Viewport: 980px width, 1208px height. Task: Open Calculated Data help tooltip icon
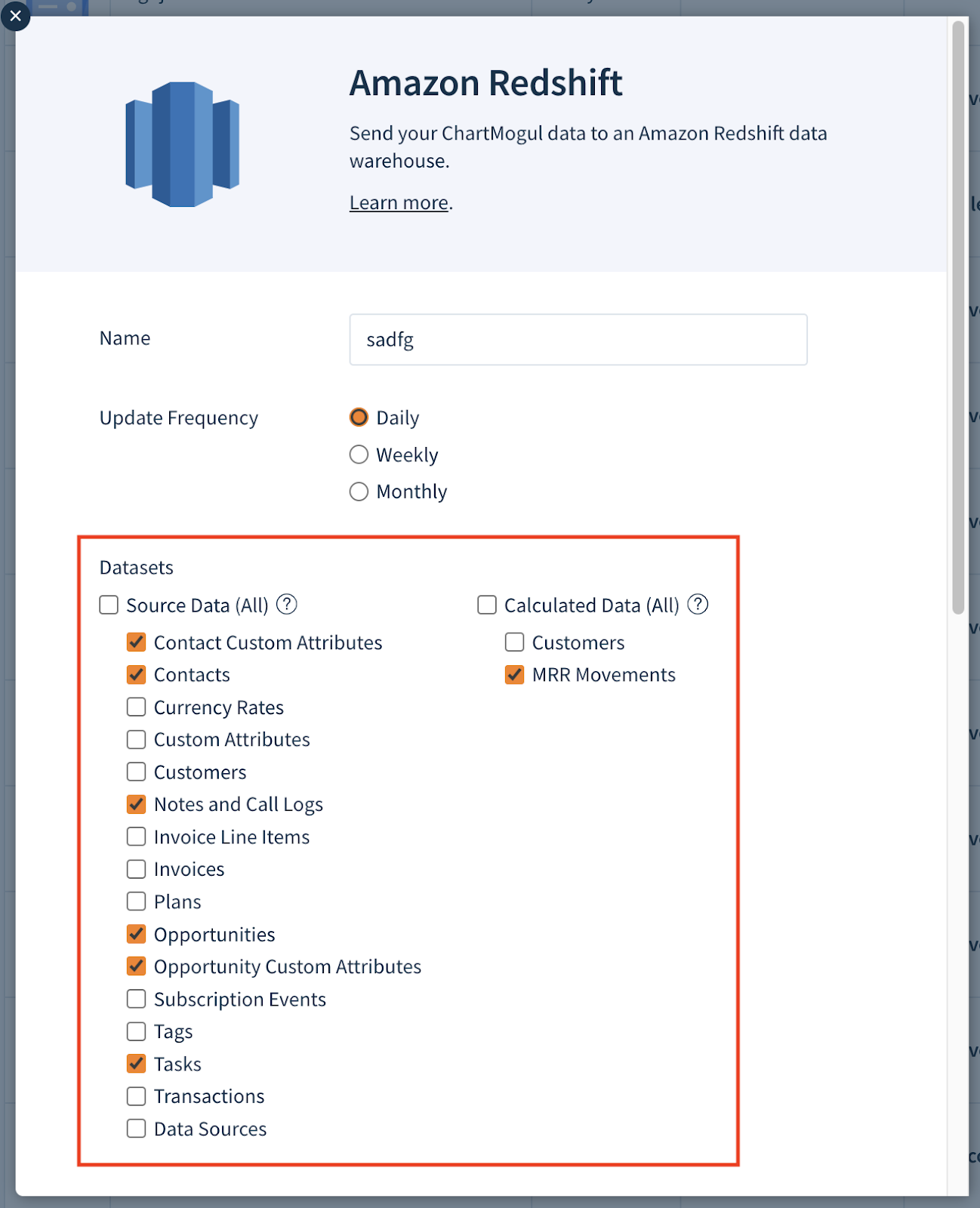click(698, 605)
